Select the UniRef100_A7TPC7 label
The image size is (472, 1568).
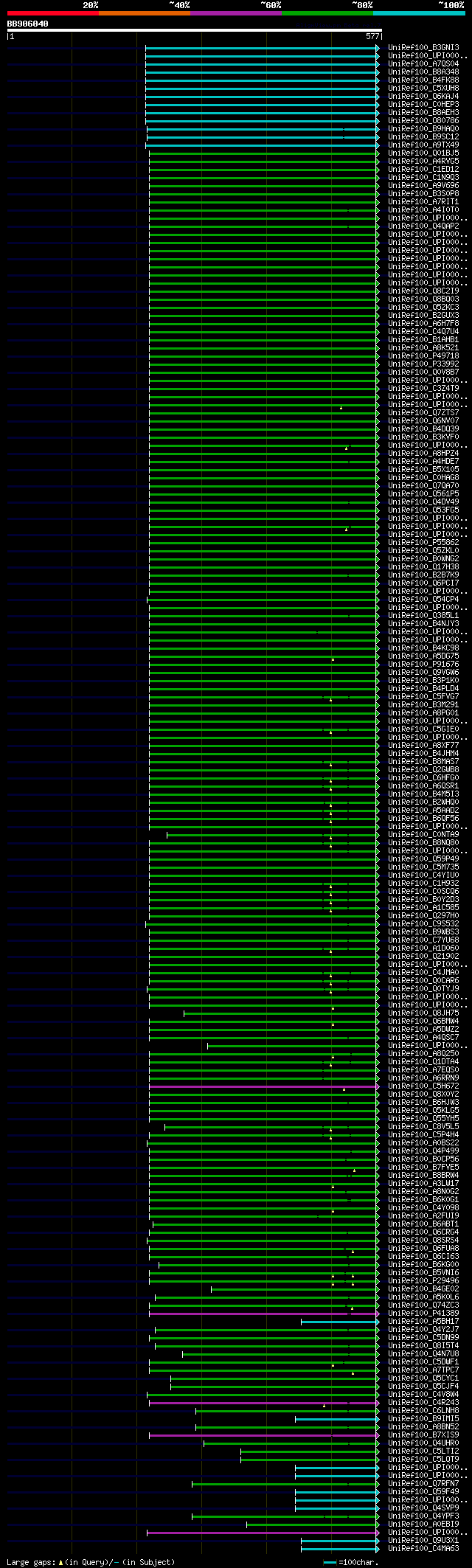423,1370
